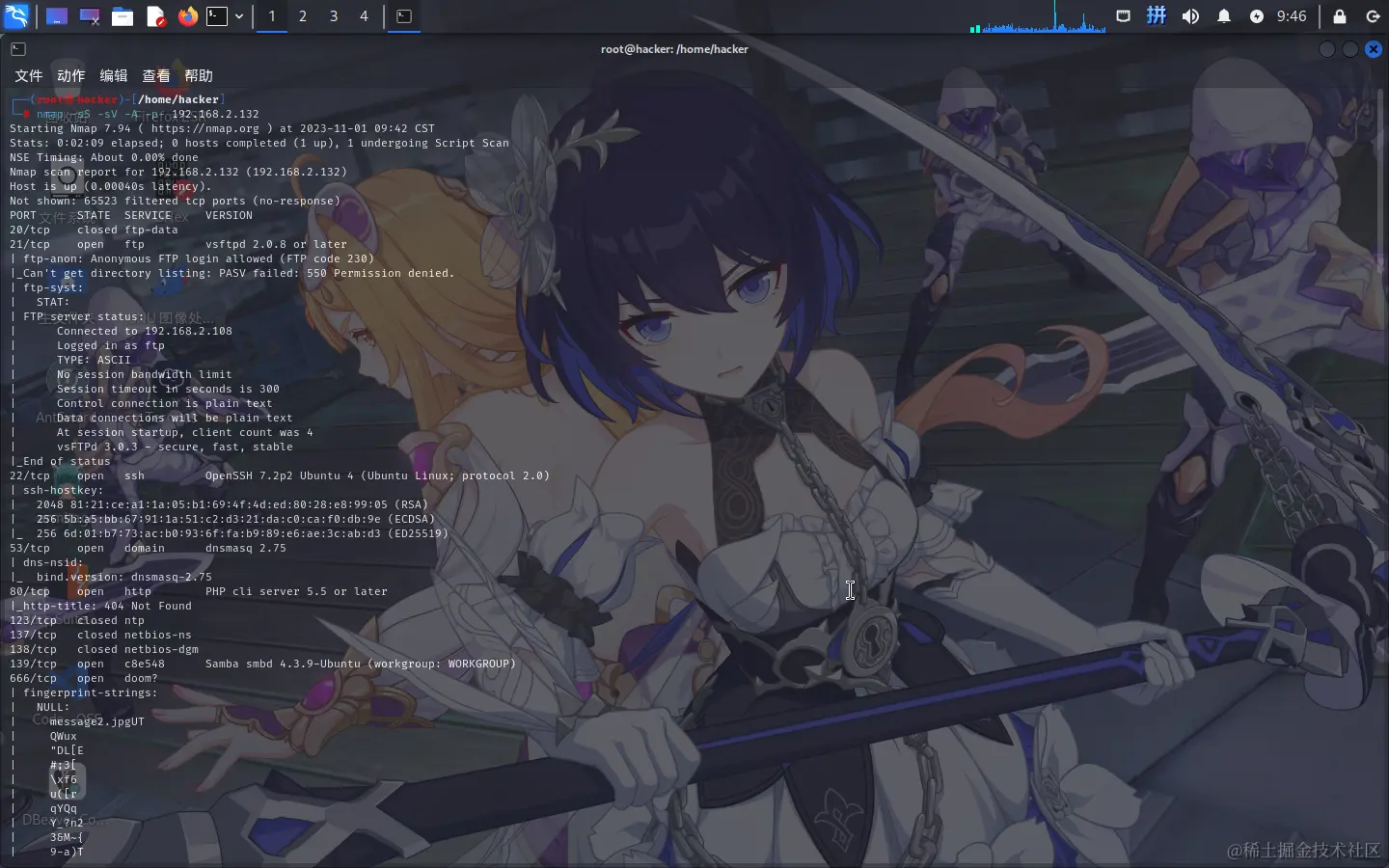This screenshot has width=1389, height=868.
Task: Lock the screen with the padlock icon
Action: tap(1340, 16)
